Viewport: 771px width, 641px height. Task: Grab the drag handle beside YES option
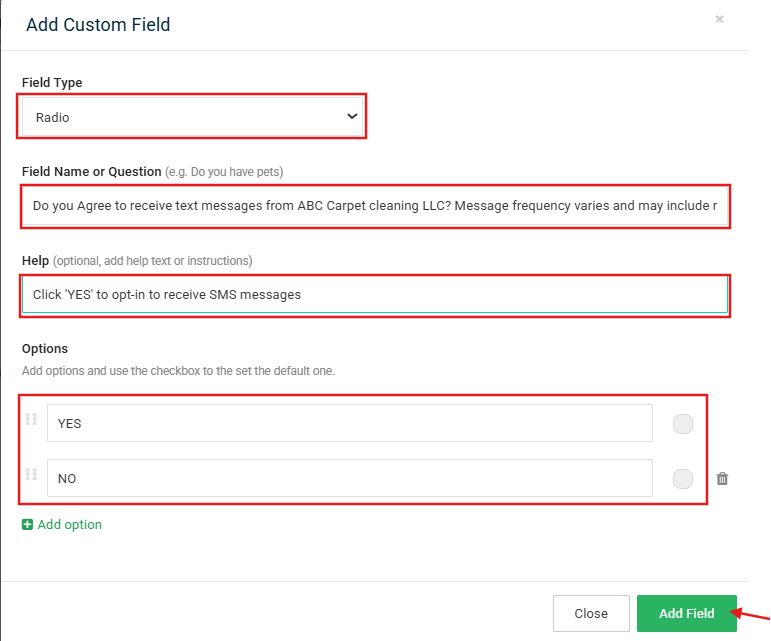(31, 419)
